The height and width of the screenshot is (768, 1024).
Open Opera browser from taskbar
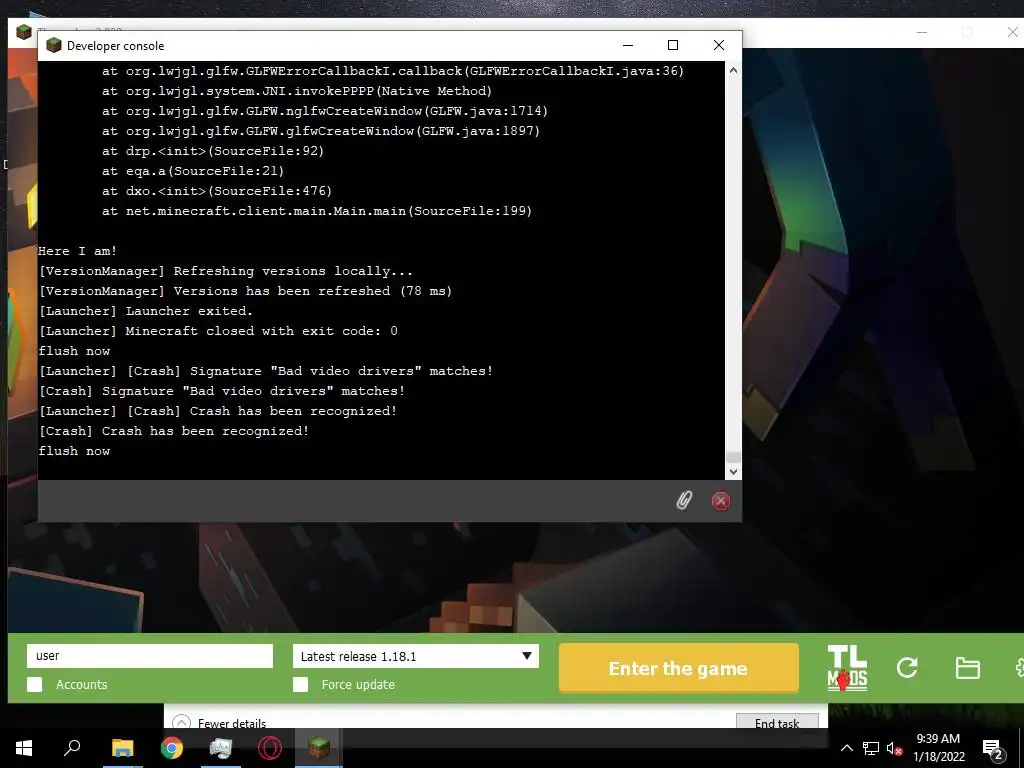pyautogui.click(x=270, y=748)
